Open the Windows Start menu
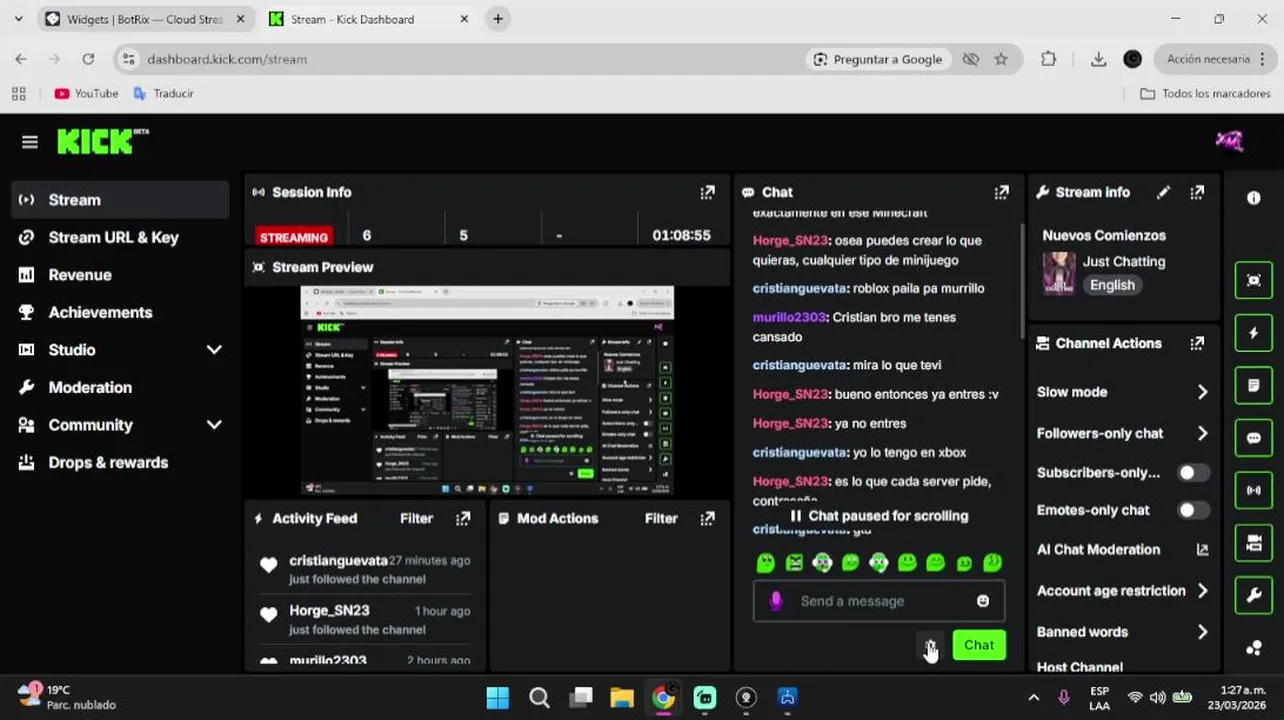The width and height of the screenshot is (1284, 720). tap(497, 698)
